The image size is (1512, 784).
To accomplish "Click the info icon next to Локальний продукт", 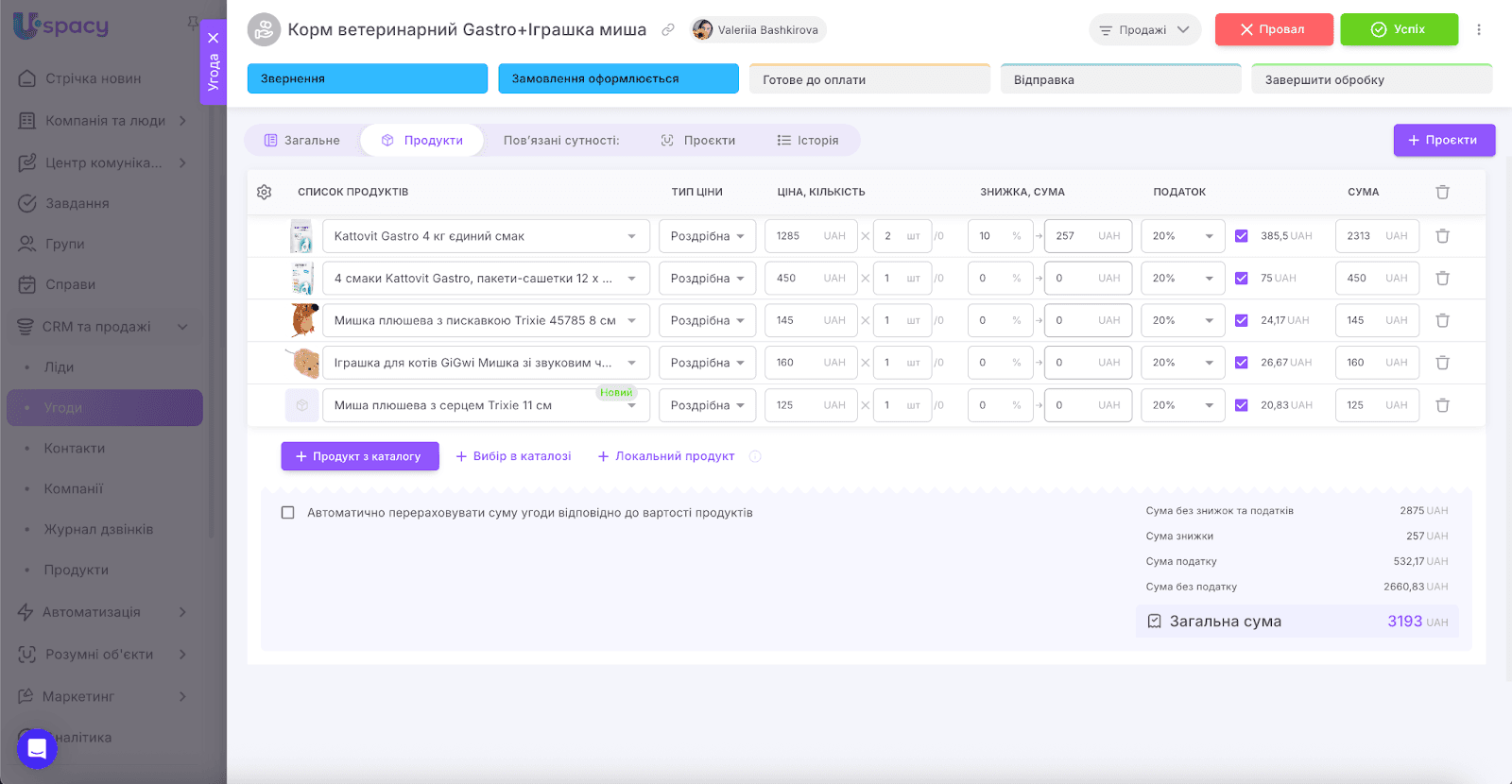I will pyautogui.click(x=755, y=456).
